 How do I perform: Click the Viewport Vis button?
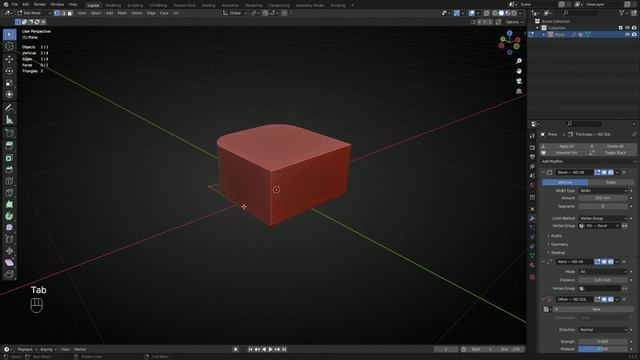coord(563,153)
